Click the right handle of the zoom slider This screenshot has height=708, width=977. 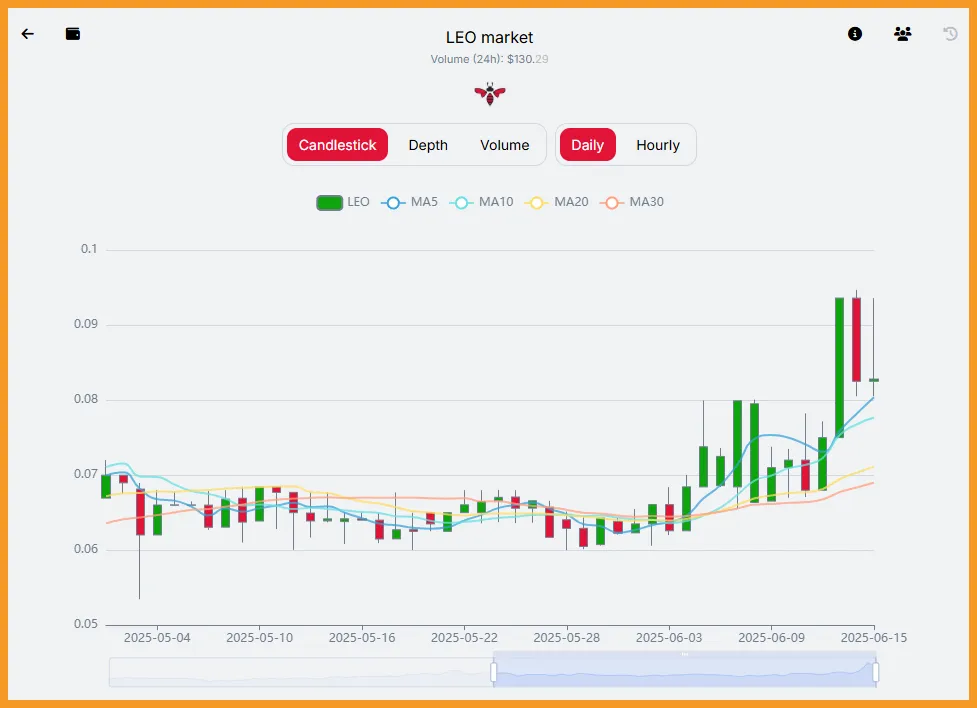pos(875,672)
